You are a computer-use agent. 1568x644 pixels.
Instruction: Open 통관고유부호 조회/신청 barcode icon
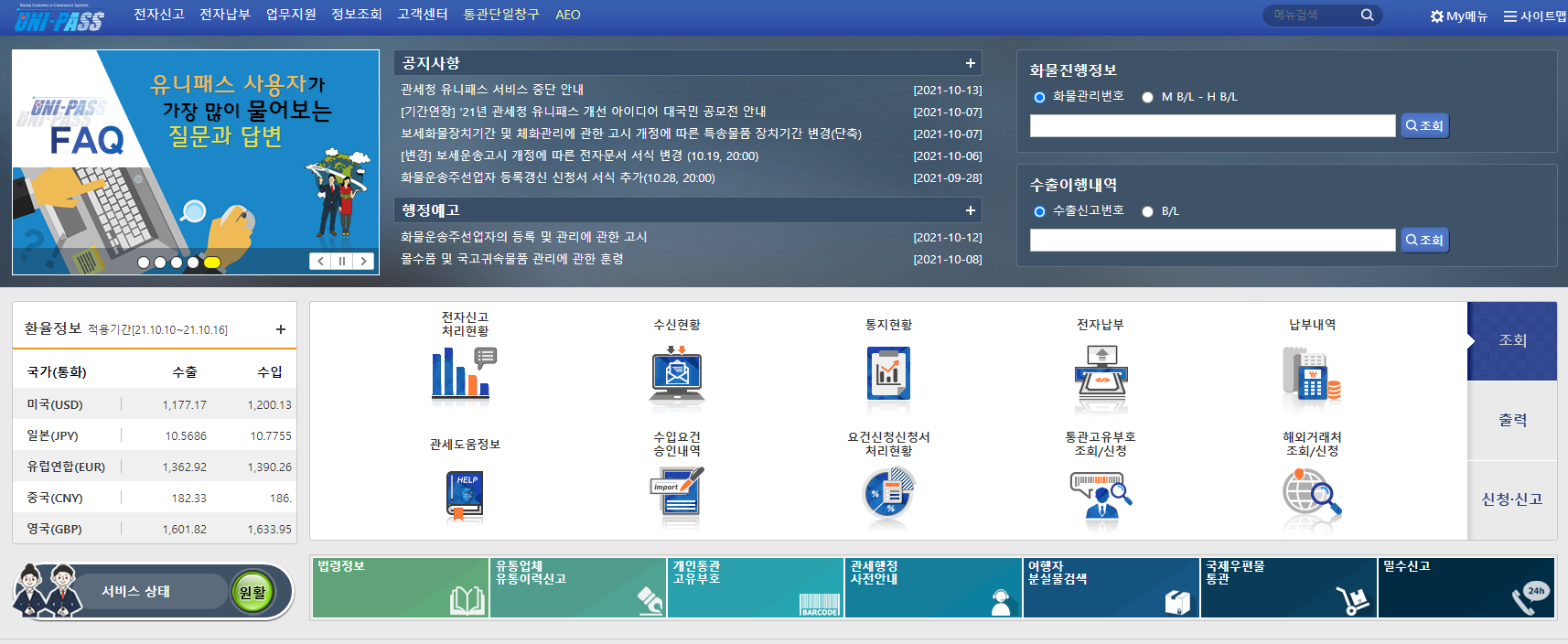point(1101,495)
